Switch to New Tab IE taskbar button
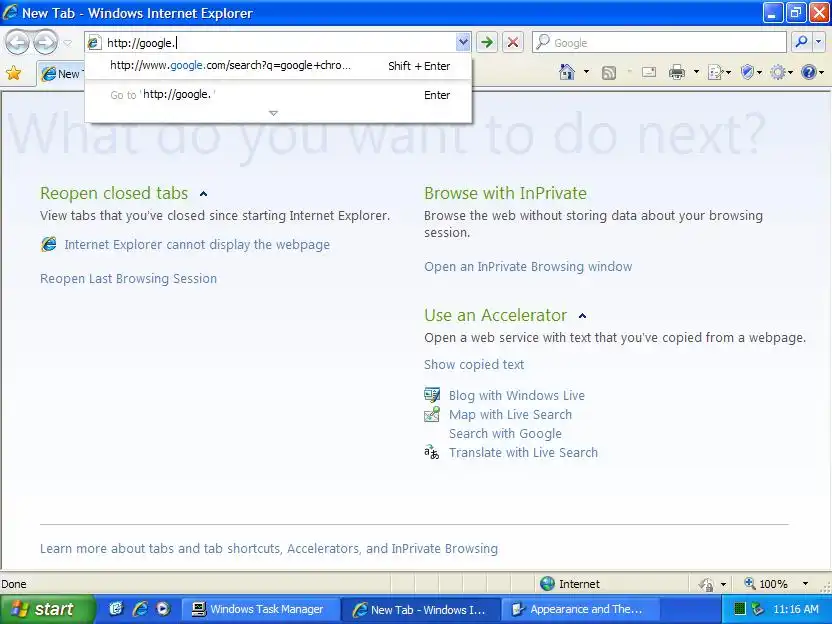832x624 pixels. 421,610
